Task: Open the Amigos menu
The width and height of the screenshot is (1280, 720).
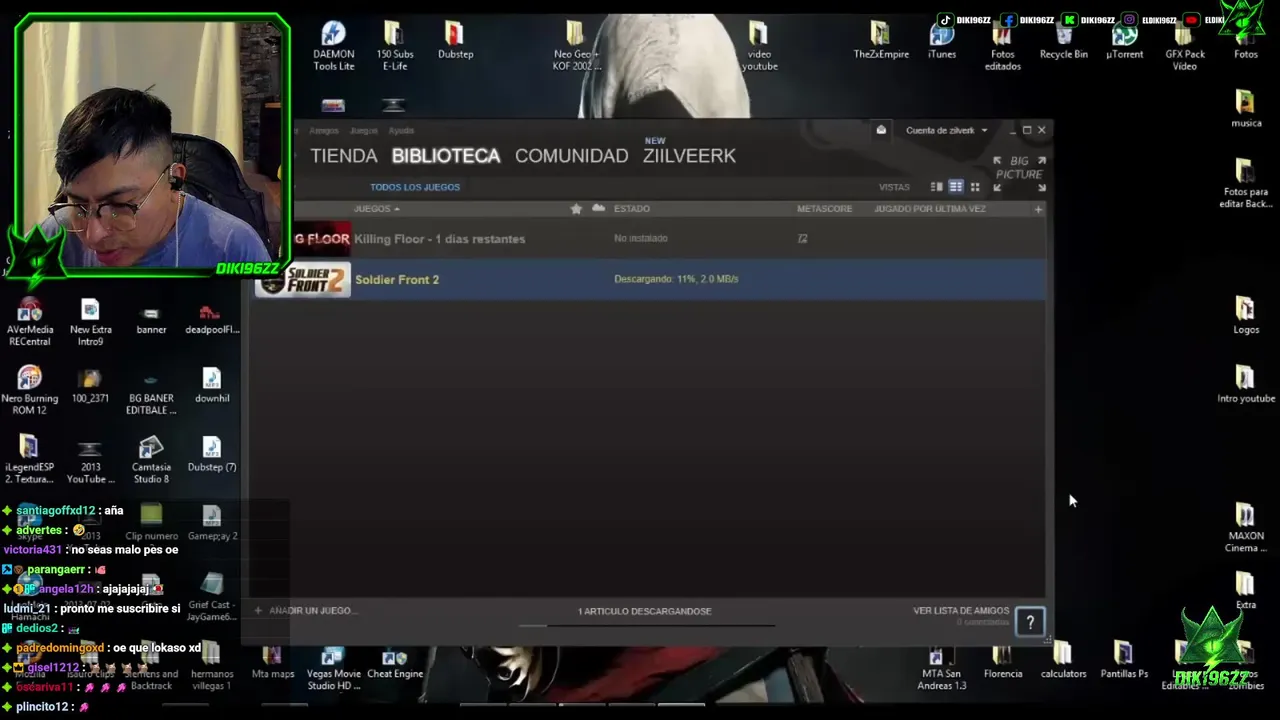Action: click(324, 131)
